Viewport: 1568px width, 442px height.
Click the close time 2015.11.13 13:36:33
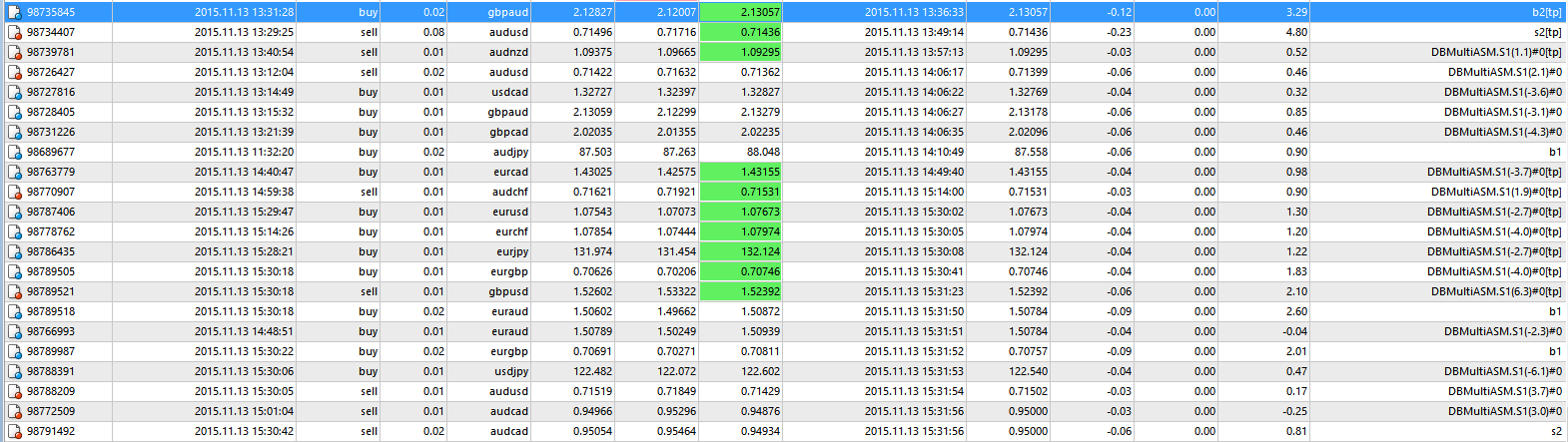pos(915,12)
